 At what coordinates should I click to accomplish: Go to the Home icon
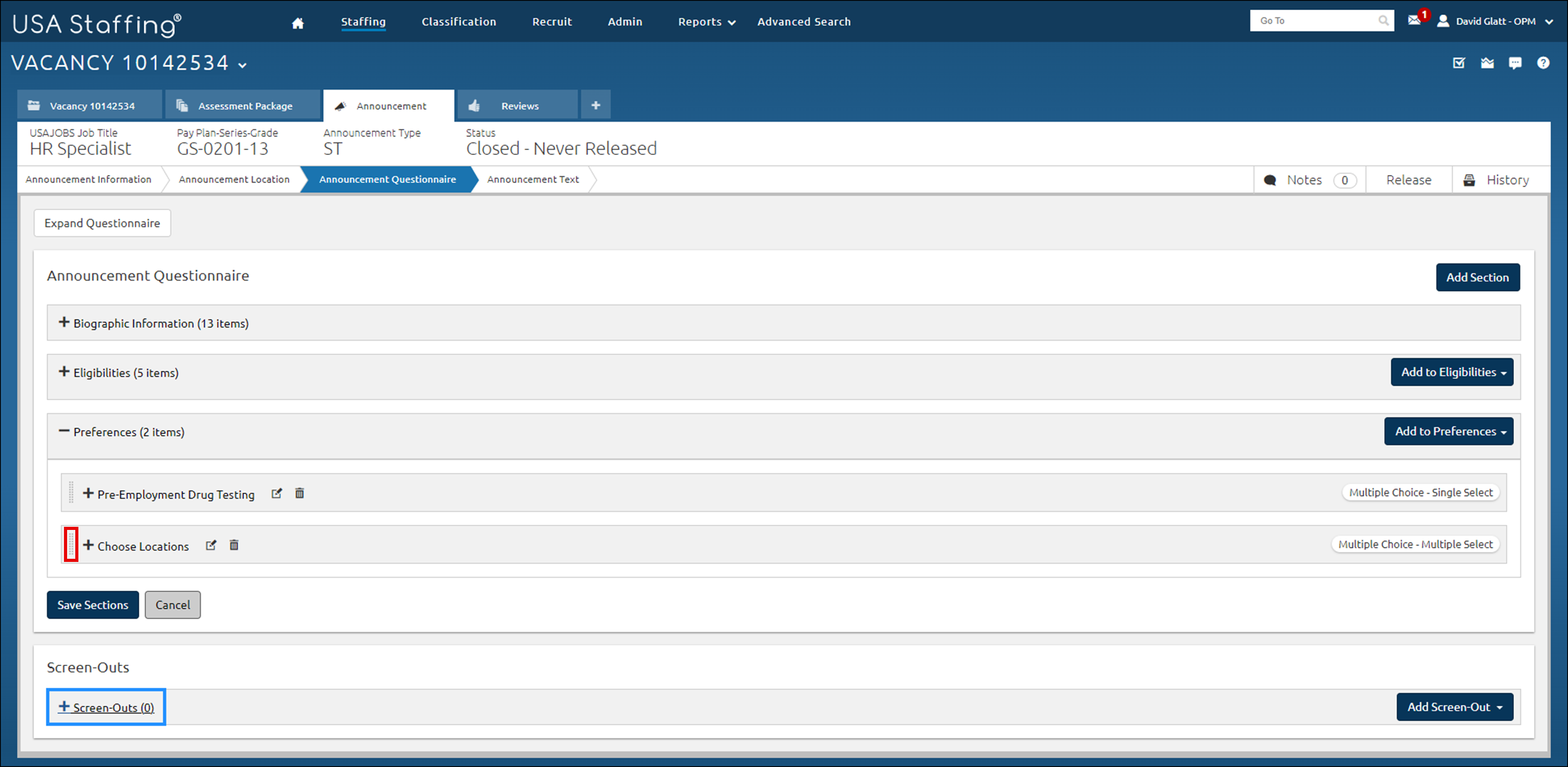click(x=298, y=23)
